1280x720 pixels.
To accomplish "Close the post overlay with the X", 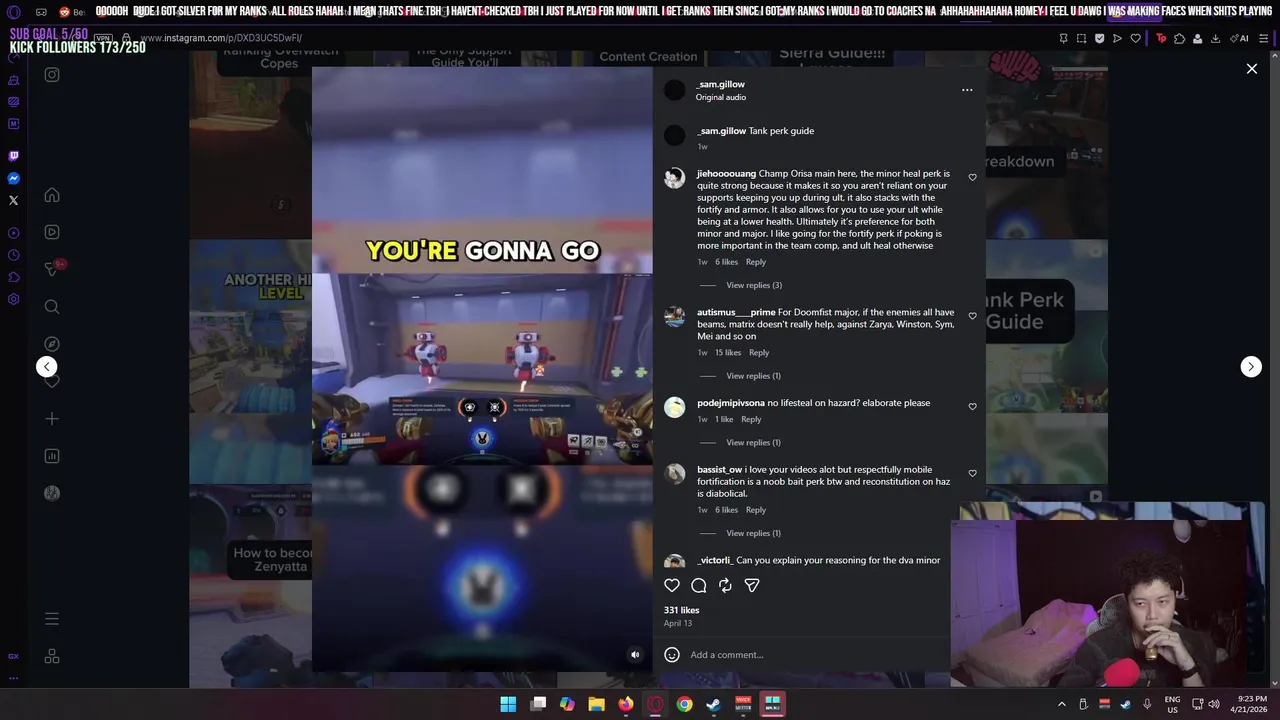I will [x=1251, y=69].
